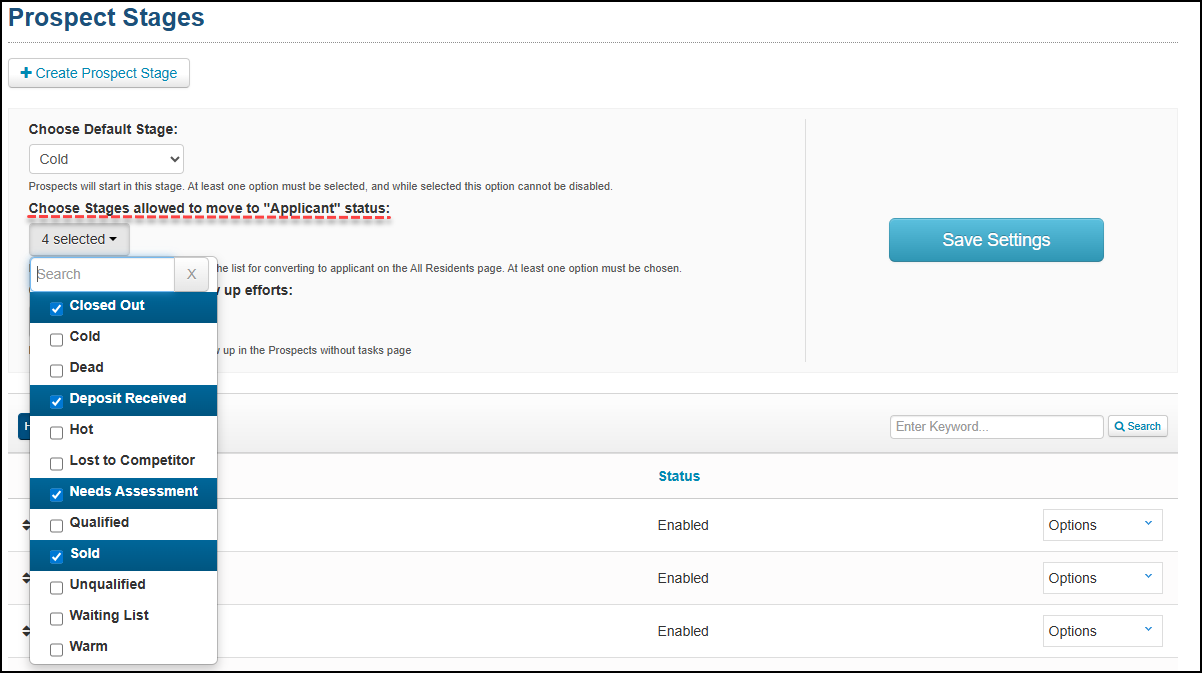Collapse the '4 selected' multiselect dropdown

tap(79, 239)
